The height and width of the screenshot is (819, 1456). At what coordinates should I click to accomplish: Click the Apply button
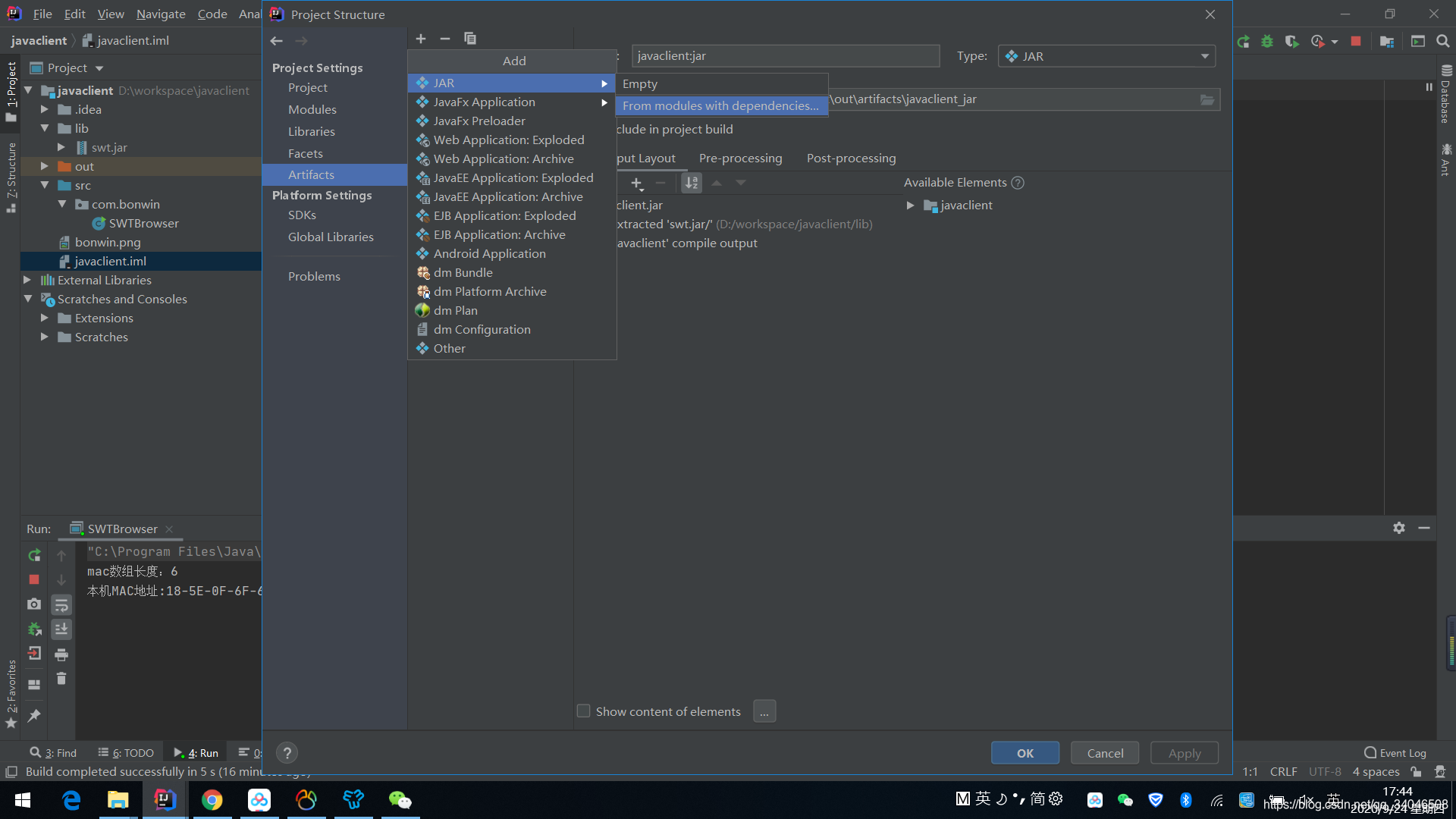(x=1185, y=753)
